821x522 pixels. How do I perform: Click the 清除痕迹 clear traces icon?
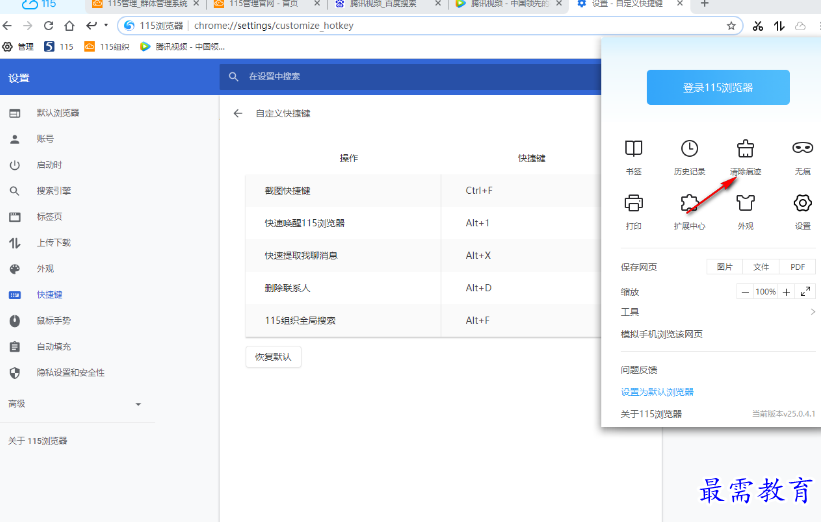(x=745, y=149)
